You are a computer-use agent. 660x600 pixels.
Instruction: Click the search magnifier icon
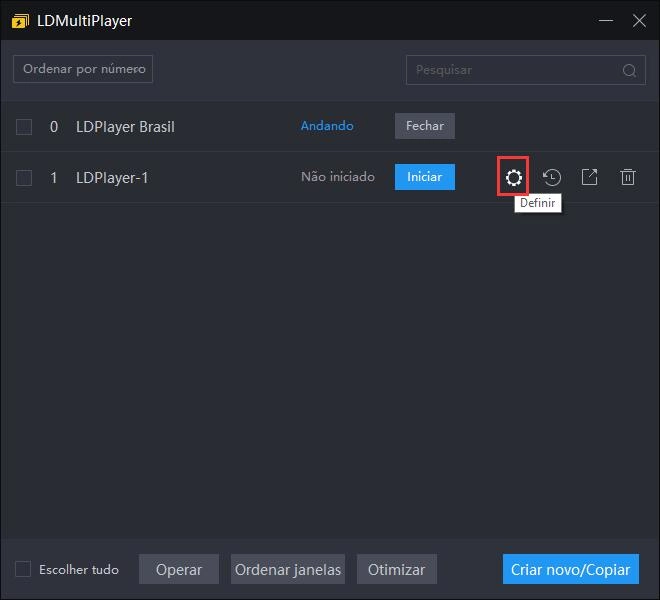629,70
